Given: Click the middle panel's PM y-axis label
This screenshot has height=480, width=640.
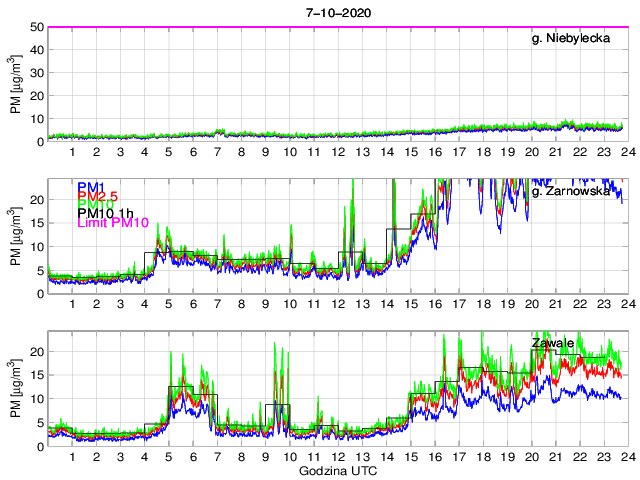Looking at the screenshot, I should (x=17, y=237).
